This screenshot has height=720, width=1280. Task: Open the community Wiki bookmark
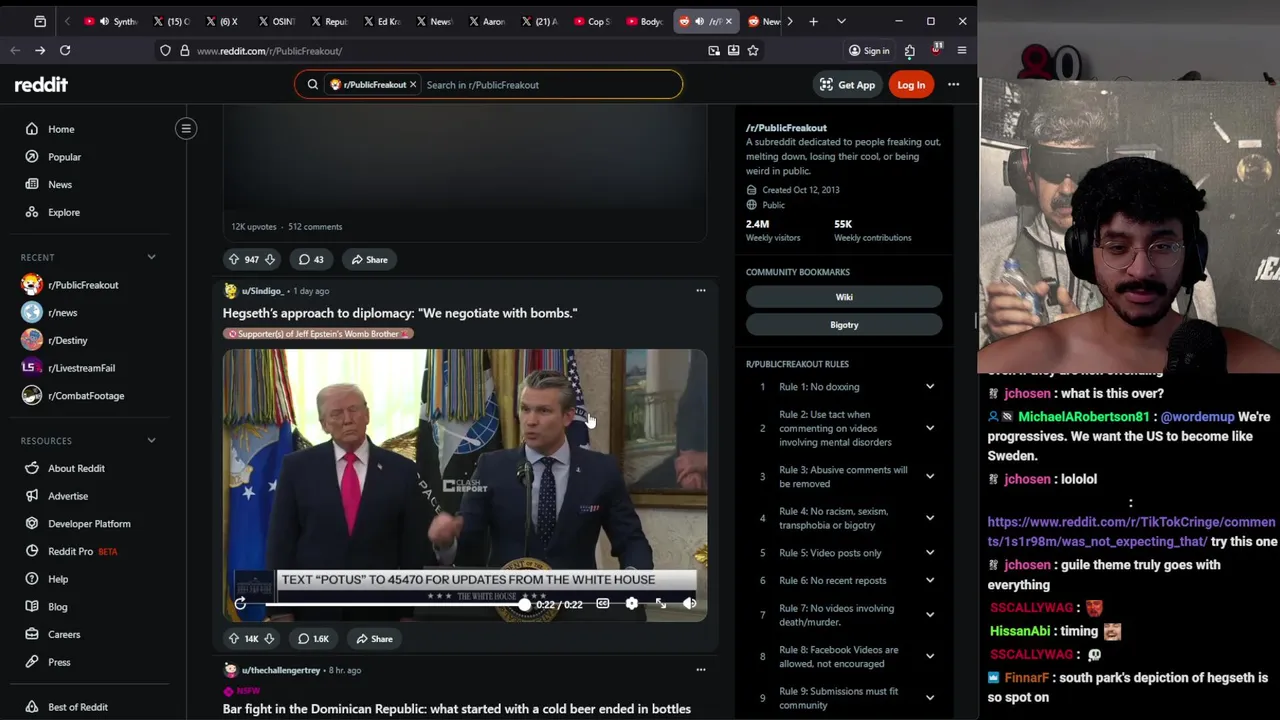844,297
